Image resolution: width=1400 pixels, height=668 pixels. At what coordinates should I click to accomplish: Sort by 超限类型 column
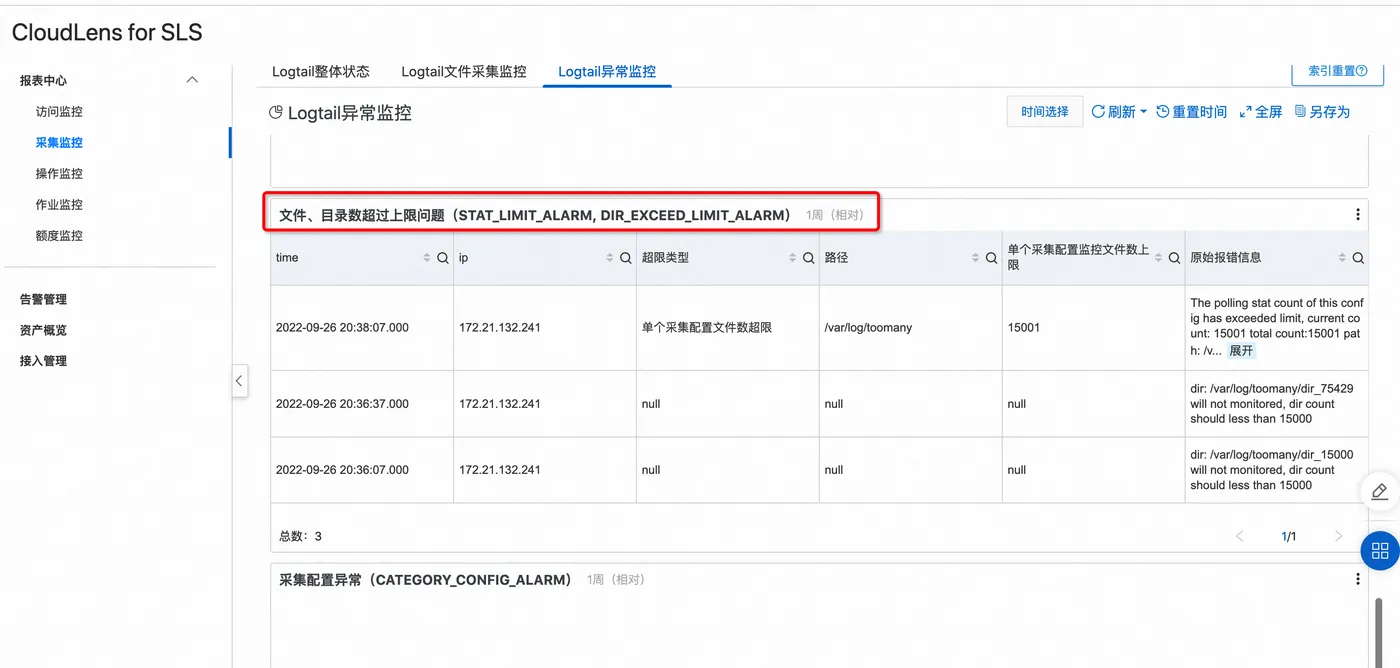[x=792, y=258]
